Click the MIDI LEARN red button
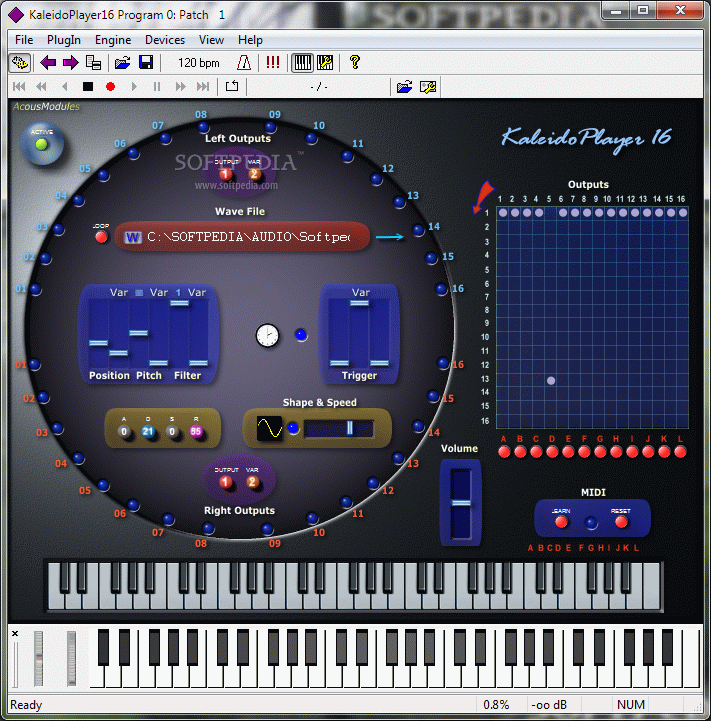Image resolution: width=711 pixels, height=721 pixels. (561, 522)
